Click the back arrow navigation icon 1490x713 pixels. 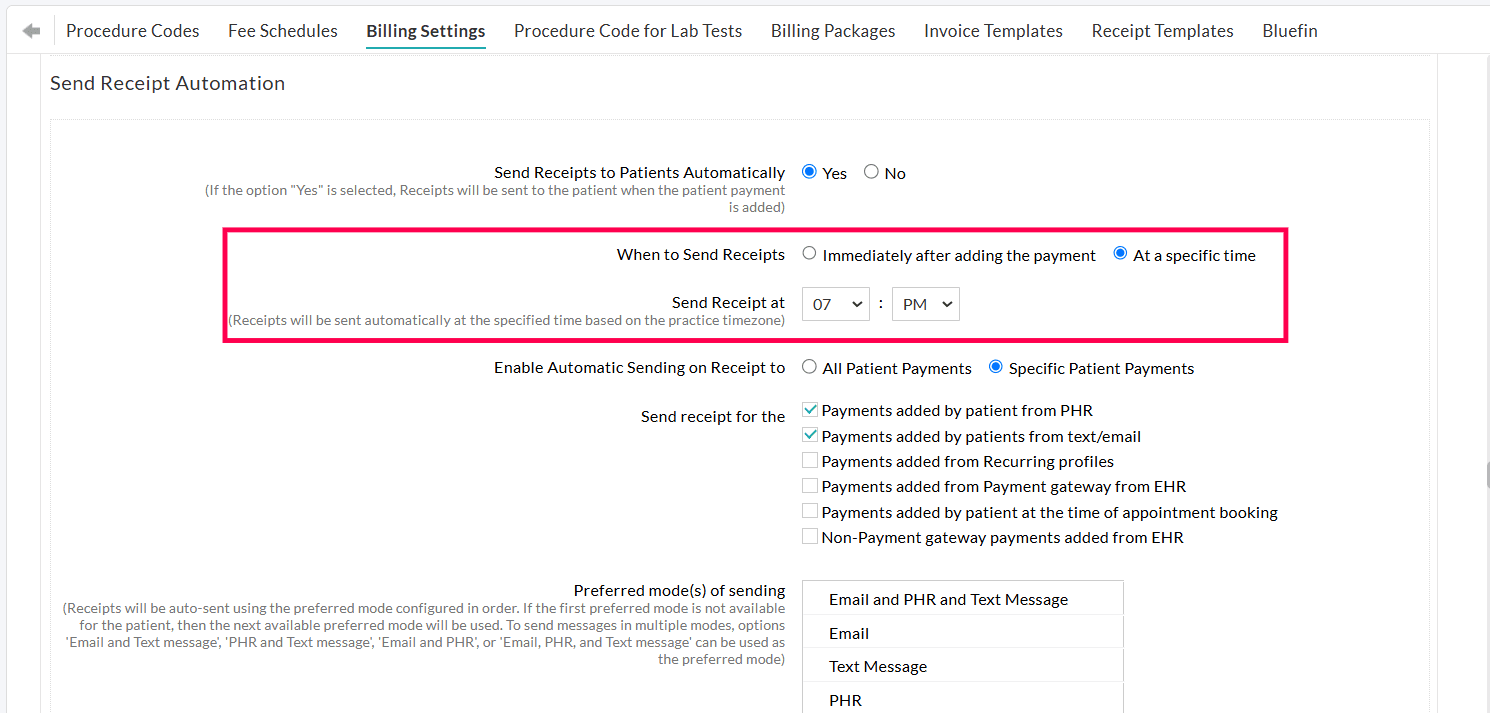[x=30, y=30]
